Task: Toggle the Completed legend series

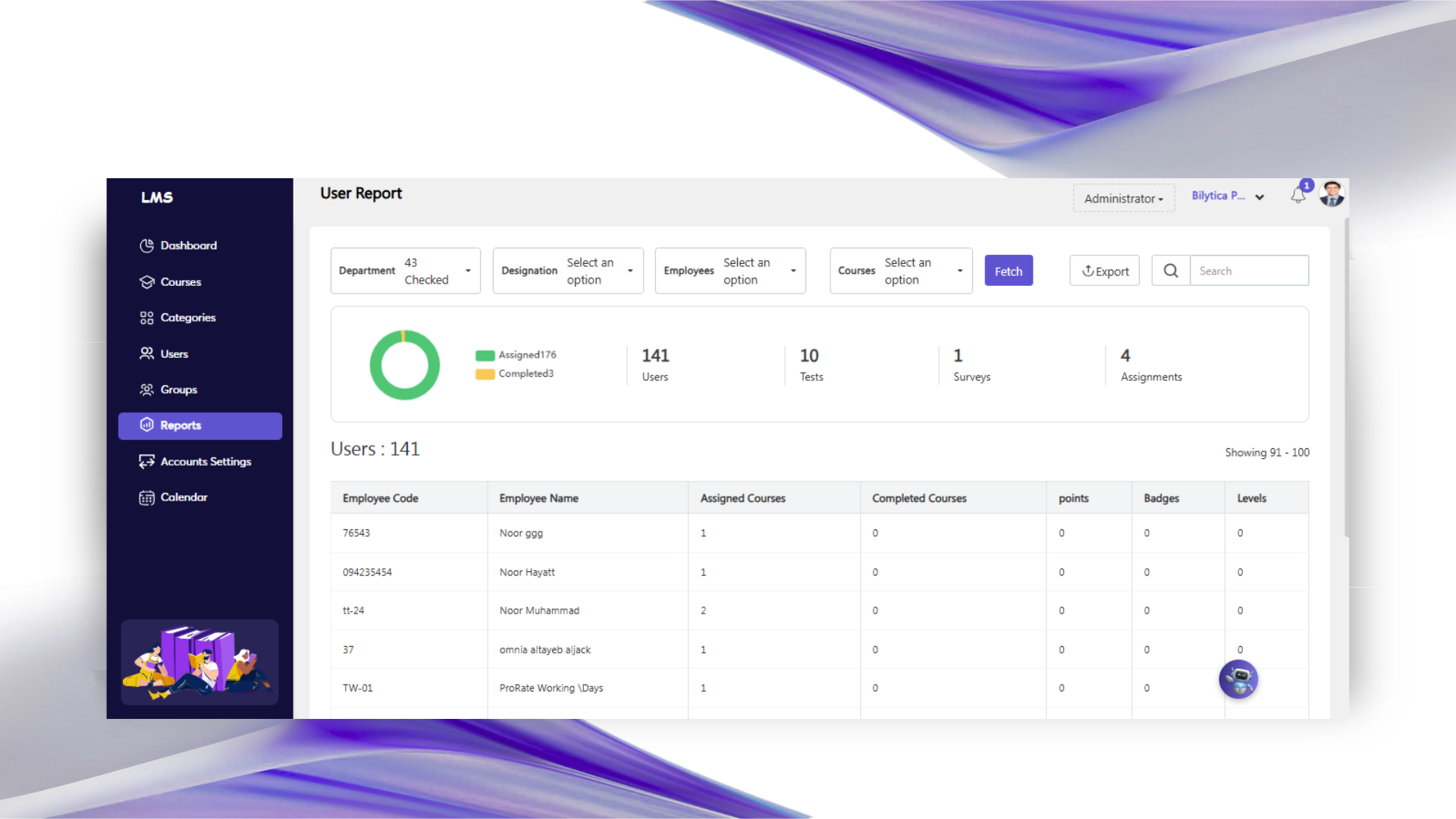Action: (515, 374)
